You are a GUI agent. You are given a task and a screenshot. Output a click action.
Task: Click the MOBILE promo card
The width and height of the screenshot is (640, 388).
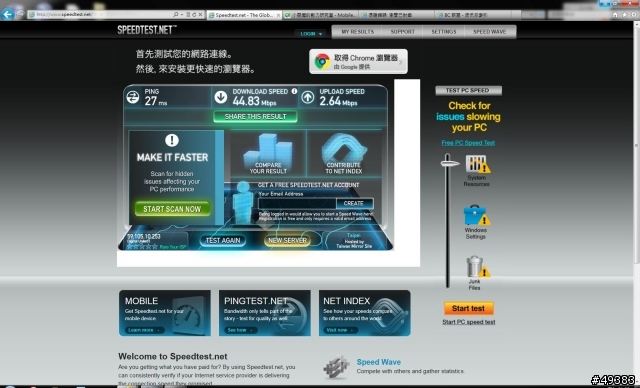165,313
